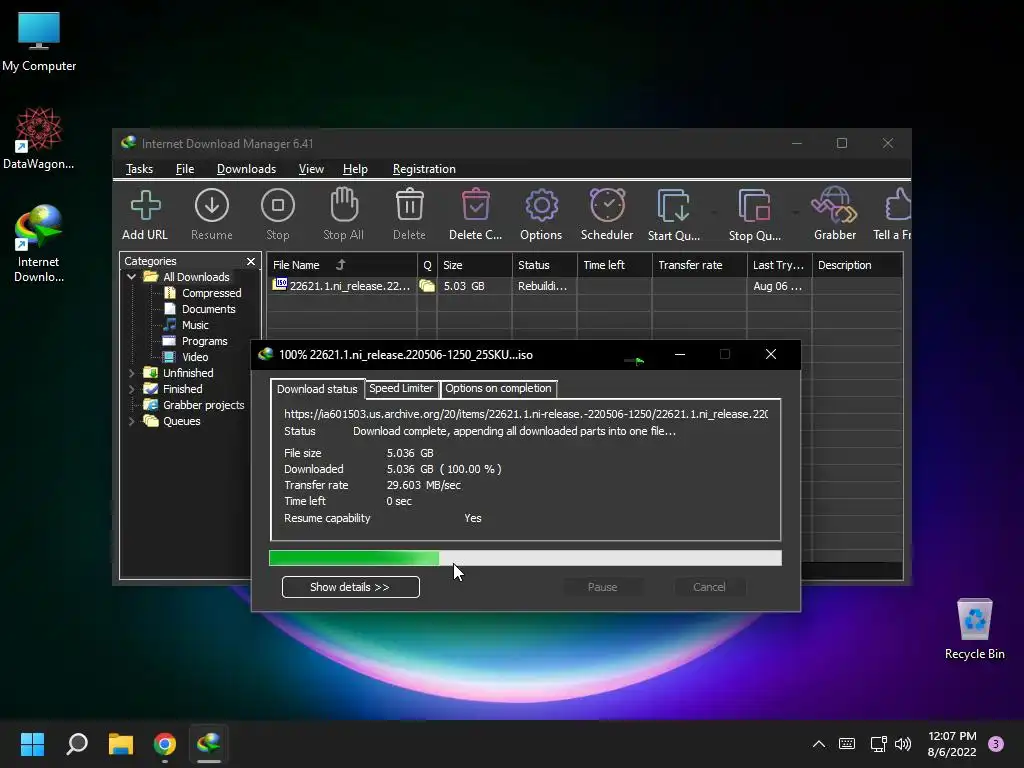
Task: Open Chrome from the taskbar
Action: click(165, 744)
